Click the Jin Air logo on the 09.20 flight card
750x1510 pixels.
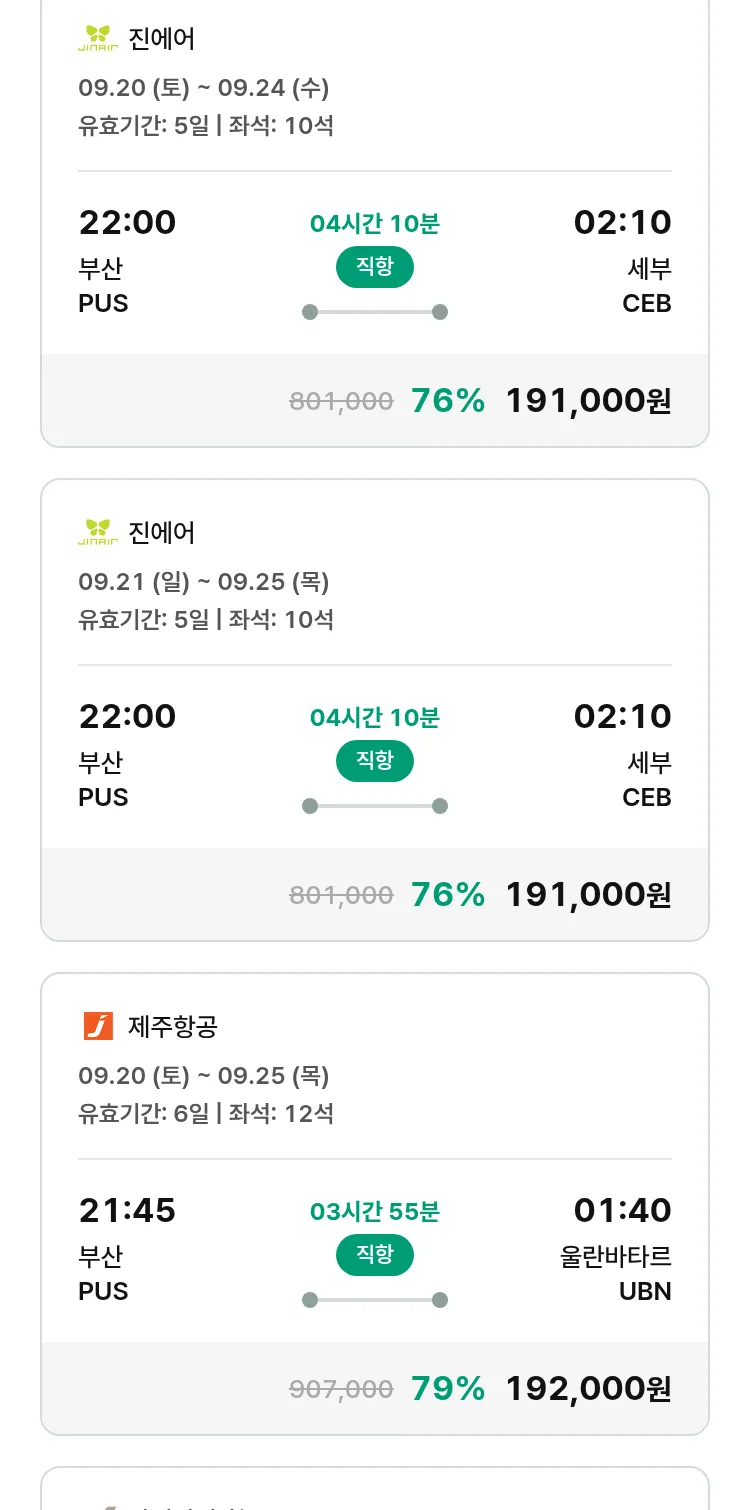(98, 39)
